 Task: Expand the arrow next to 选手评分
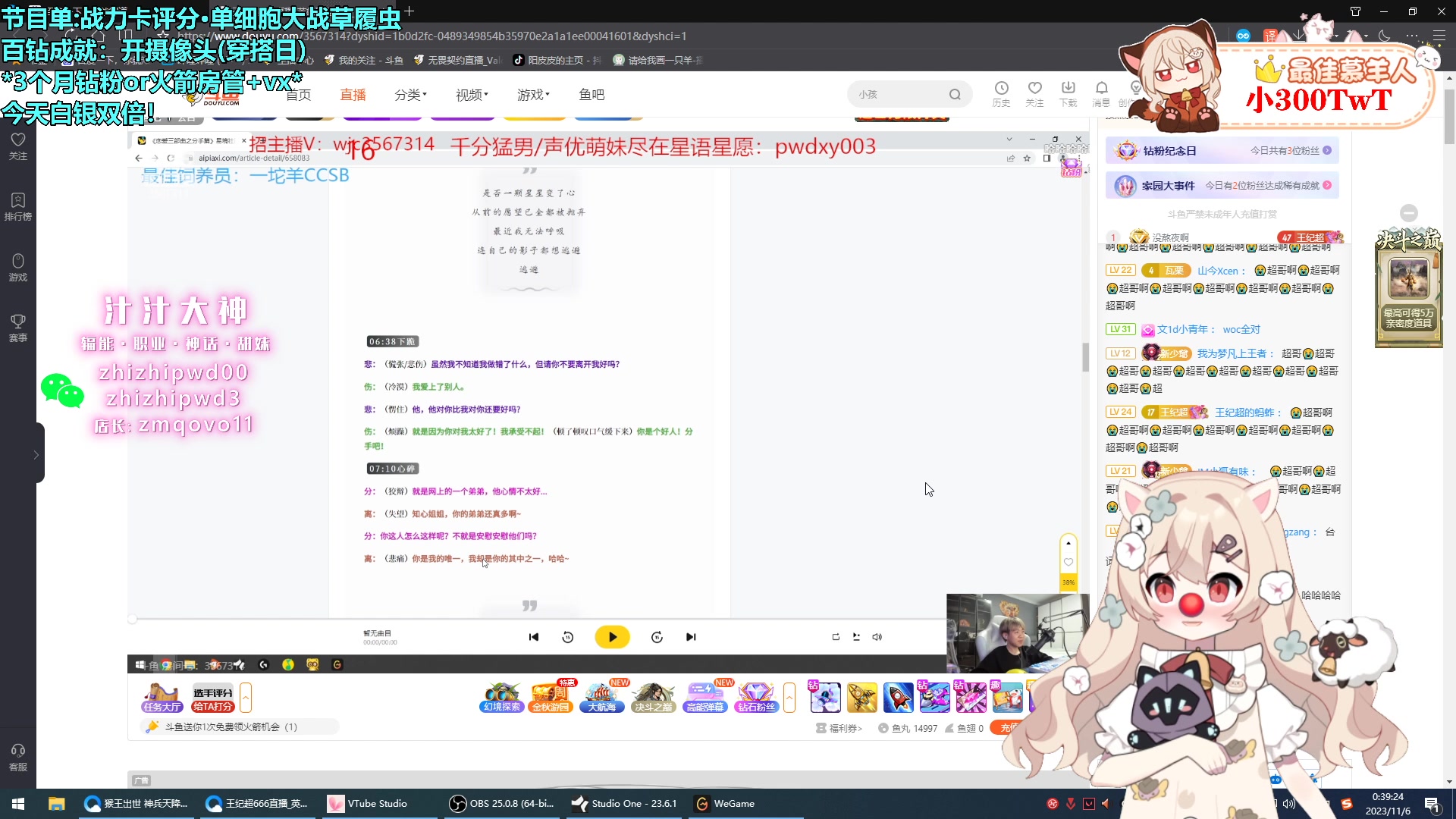(246, 698)
